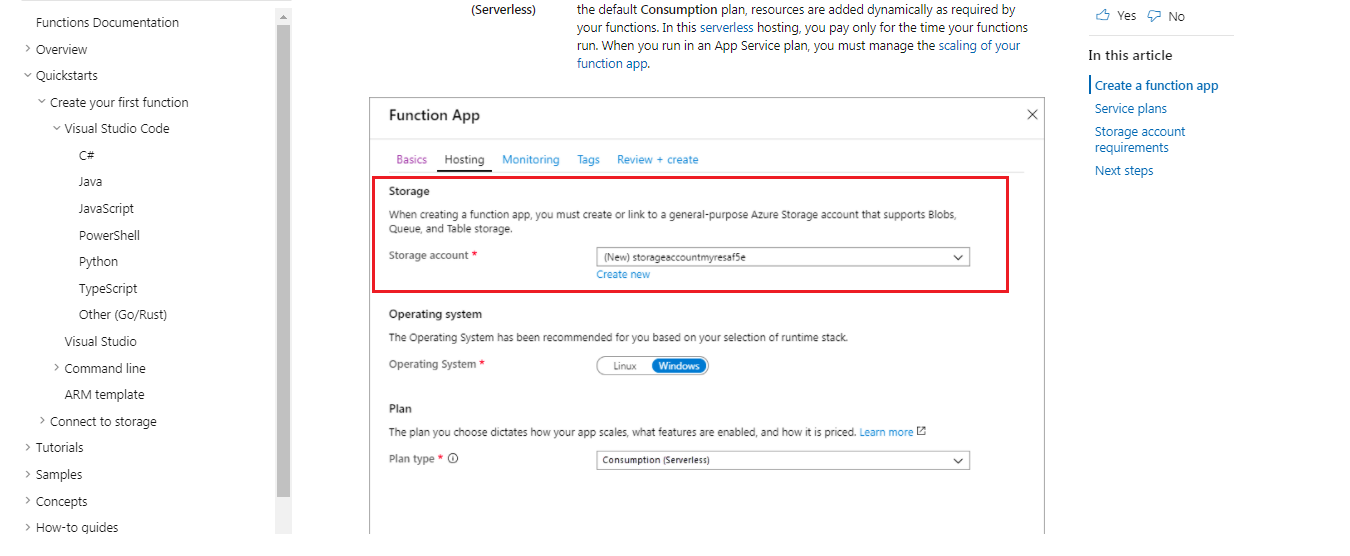Expand the How-to guides node
Viewport: 1350px width, 556px height.
(27, 528)
